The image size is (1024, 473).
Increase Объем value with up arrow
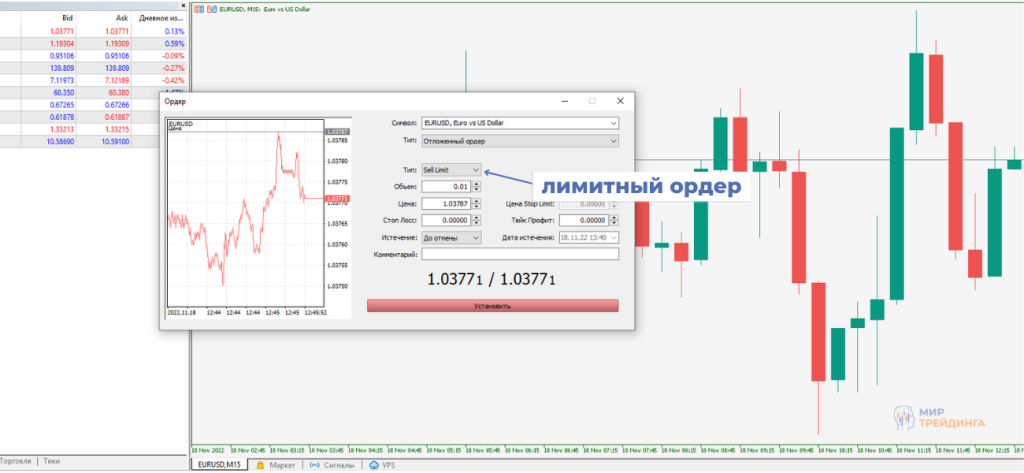pyautogui.click(x=475, y=183)
